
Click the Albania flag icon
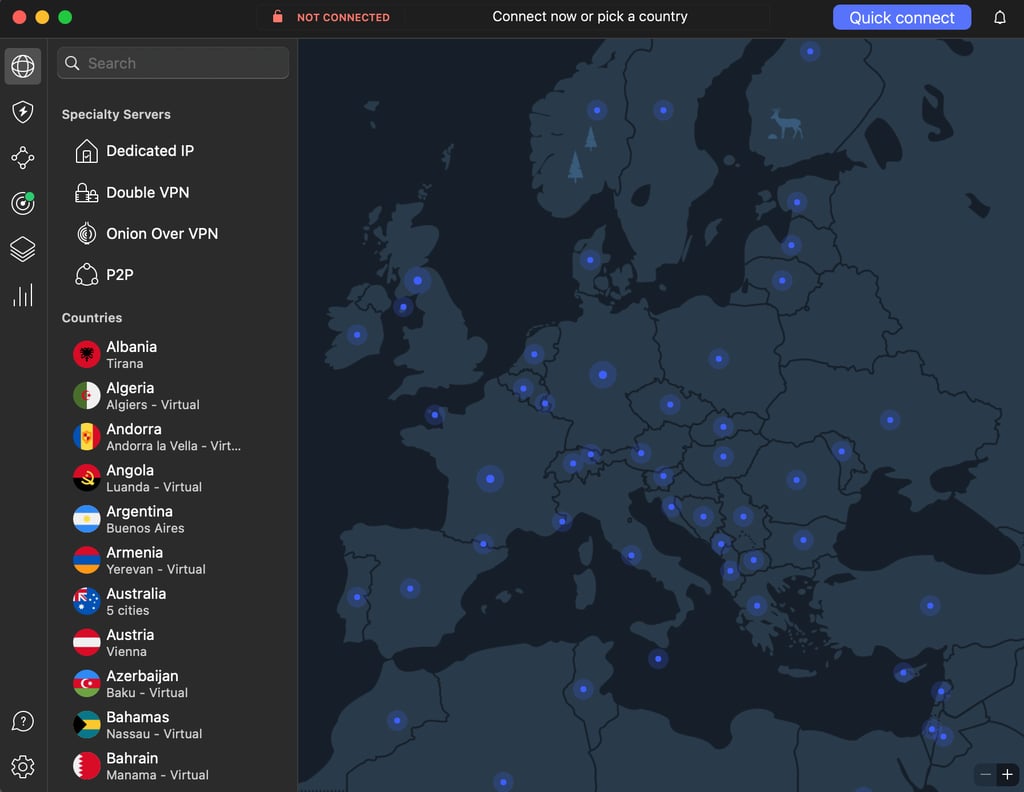click(86, 355)
